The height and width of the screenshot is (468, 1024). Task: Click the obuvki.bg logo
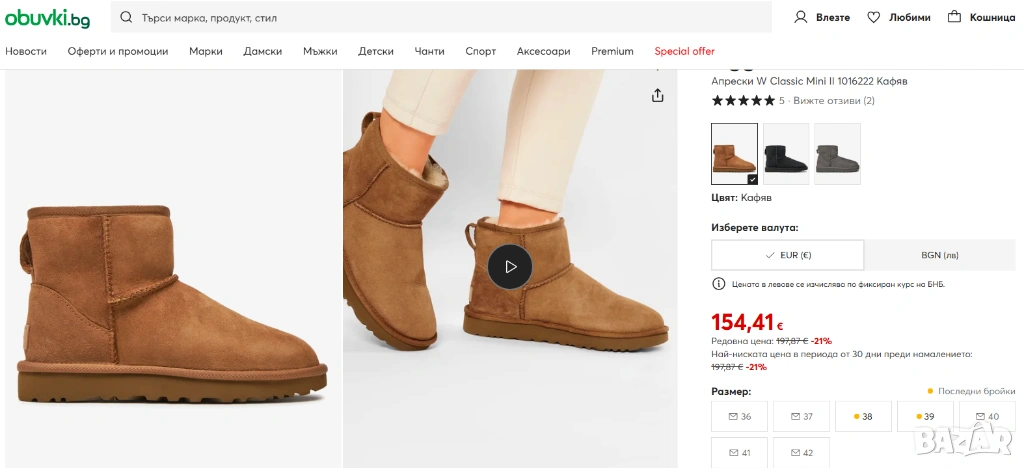(47, 17)
